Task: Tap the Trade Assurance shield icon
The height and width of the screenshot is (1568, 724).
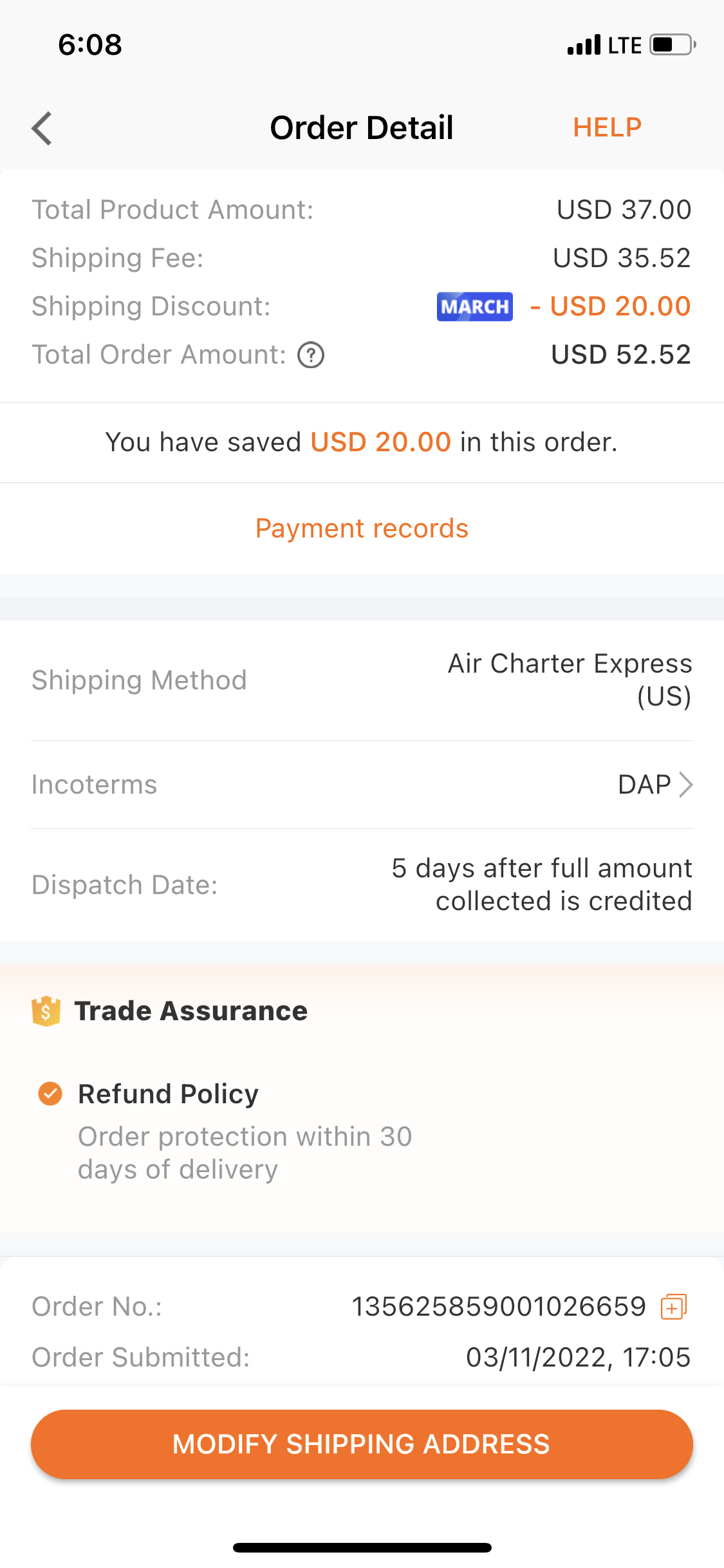Action: (x=46, y=1011)
